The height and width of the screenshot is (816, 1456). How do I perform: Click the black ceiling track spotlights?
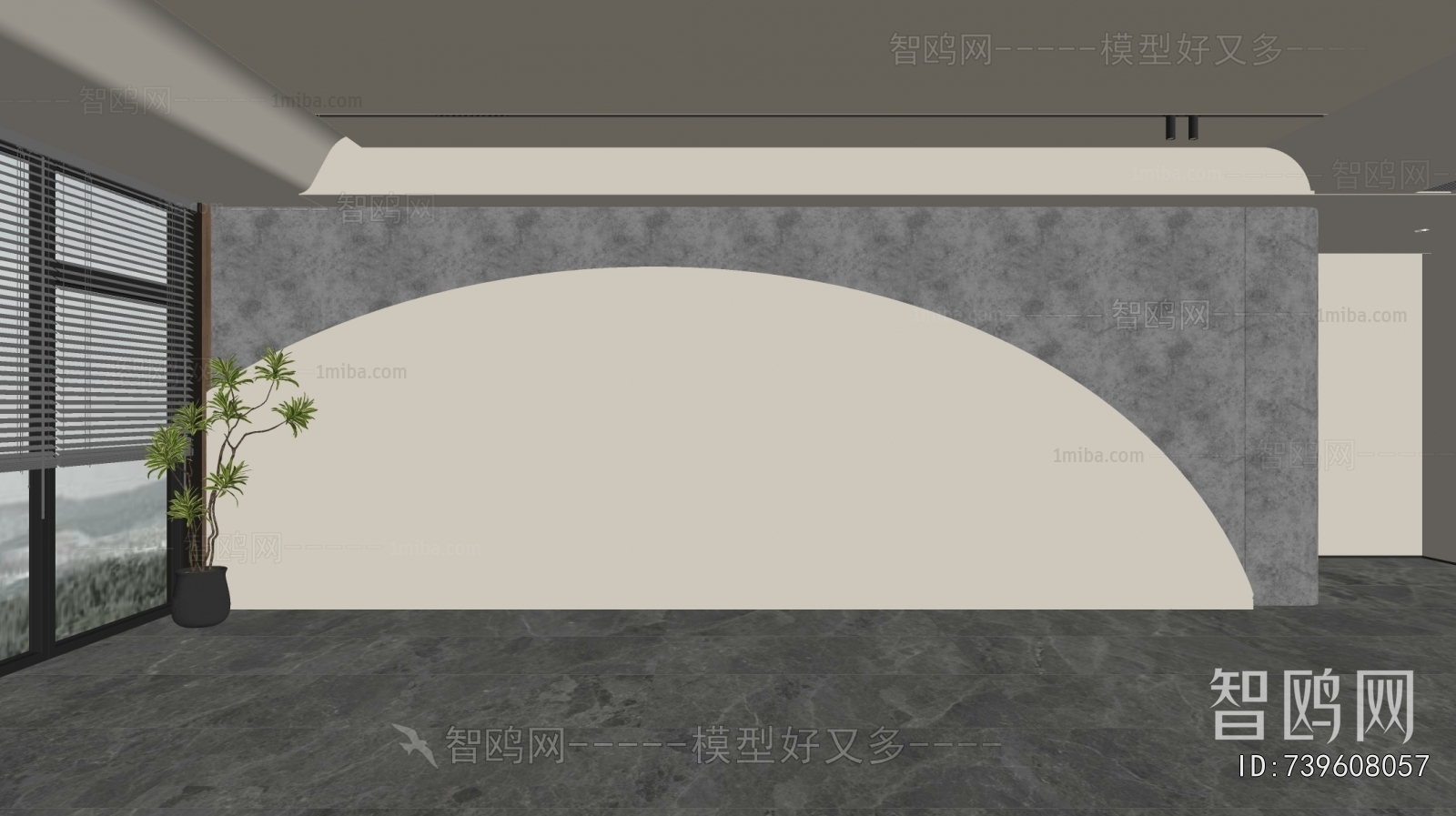click(x=1179, y=127)
